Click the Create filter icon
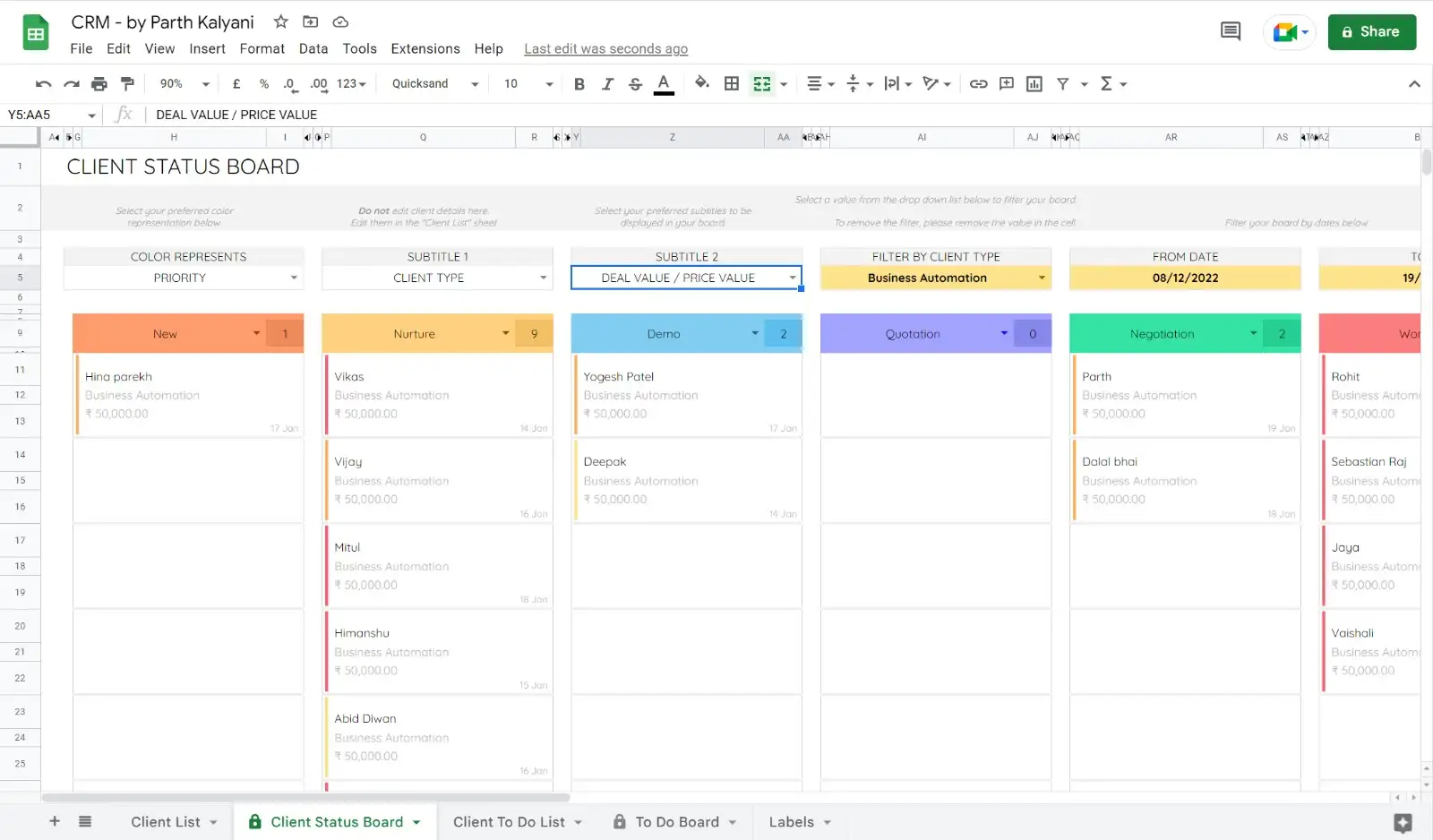The height and width of the screenshot is (840, 1433). [x=1063, y=84]
